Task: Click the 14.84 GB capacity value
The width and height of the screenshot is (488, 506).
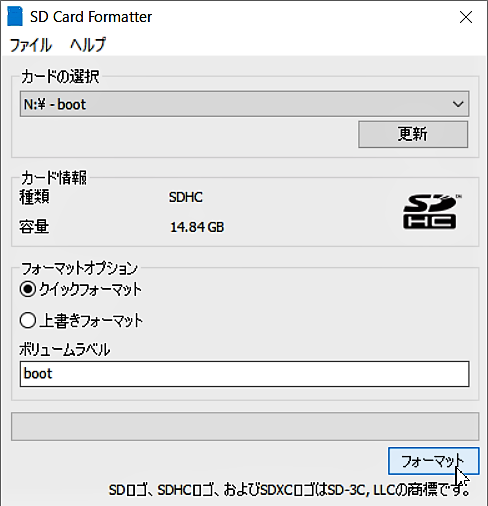Action: 197,227
